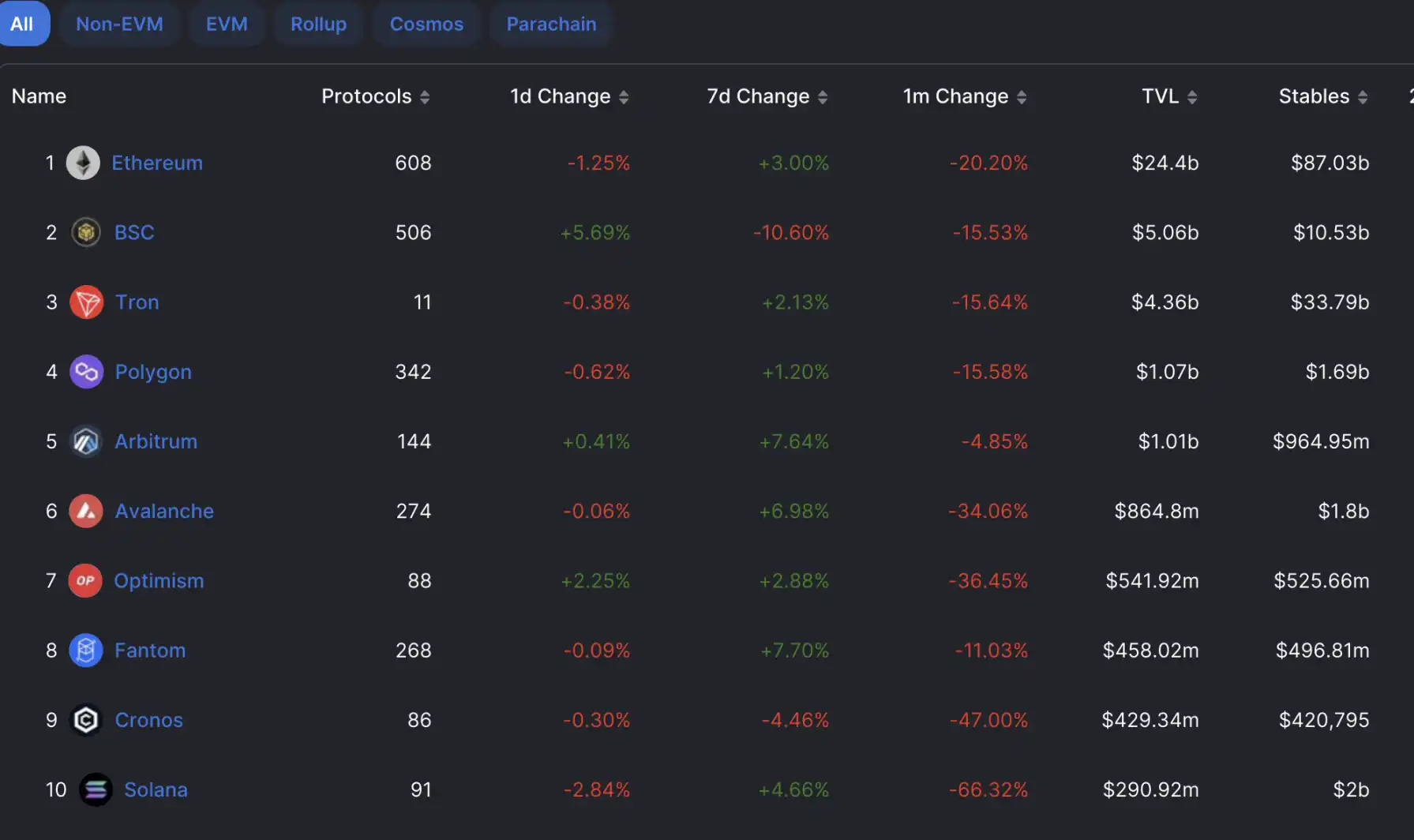Image resolution: width=1414 pixels, height=840 pixels.
Task: Sort by Stables column arrows
Action: click(x=1363, y=97)
